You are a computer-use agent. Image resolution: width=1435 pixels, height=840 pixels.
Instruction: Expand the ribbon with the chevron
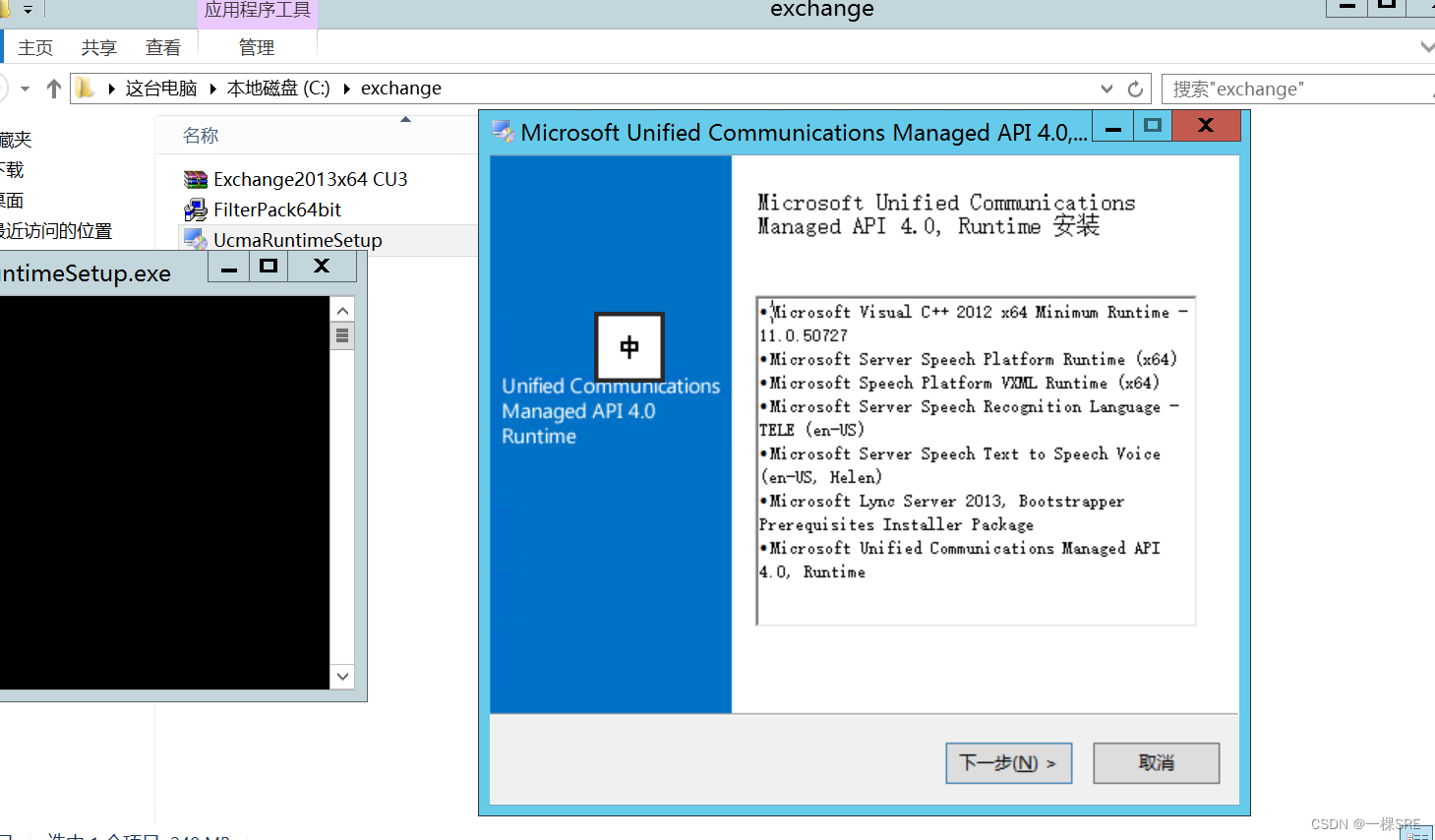click(x=1427, y=47)
